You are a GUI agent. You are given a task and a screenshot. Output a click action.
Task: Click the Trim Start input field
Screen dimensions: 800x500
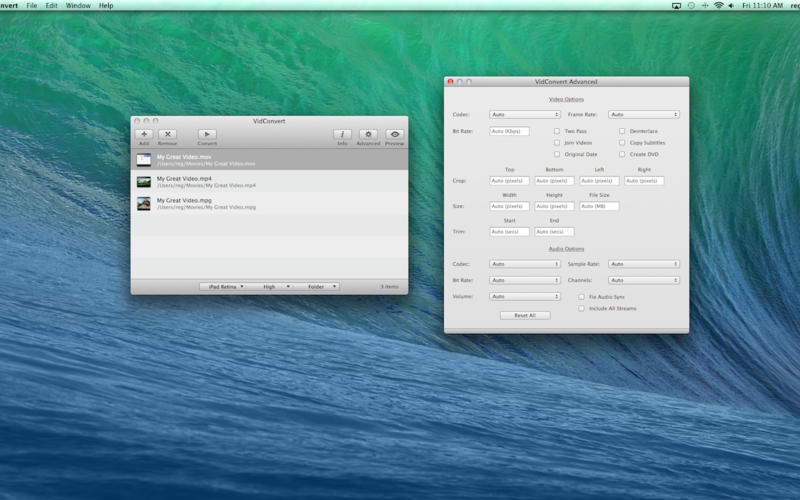pos(509,232)
